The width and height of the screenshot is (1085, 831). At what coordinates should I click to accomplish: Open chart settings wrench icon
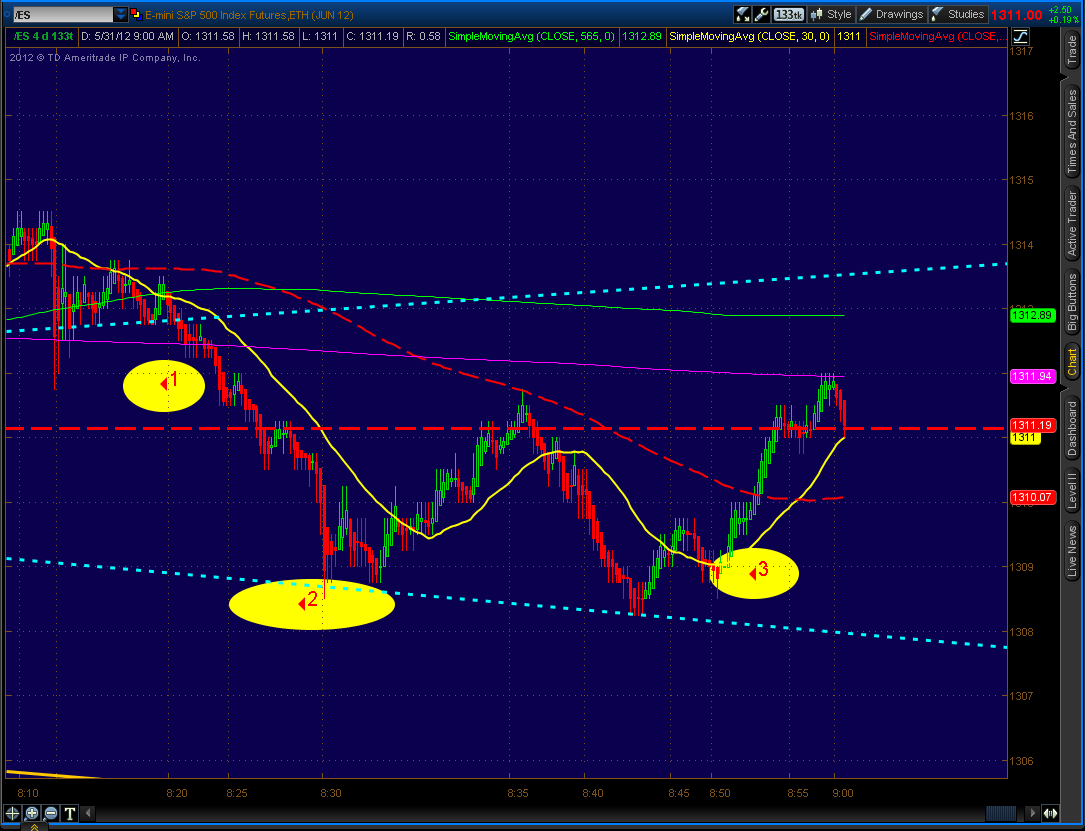(x=762, y=15)
